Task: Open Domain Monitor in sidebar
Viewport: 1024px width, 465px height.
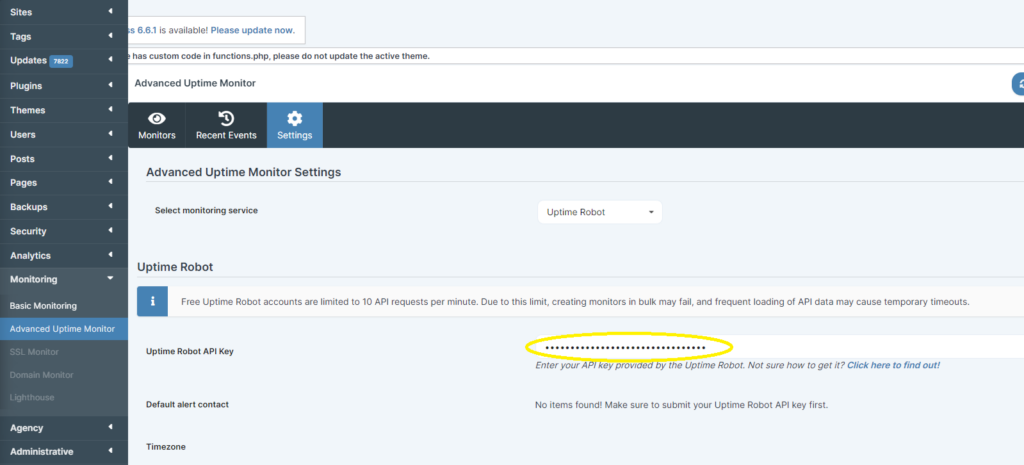Action: click(x=41, y=375)
